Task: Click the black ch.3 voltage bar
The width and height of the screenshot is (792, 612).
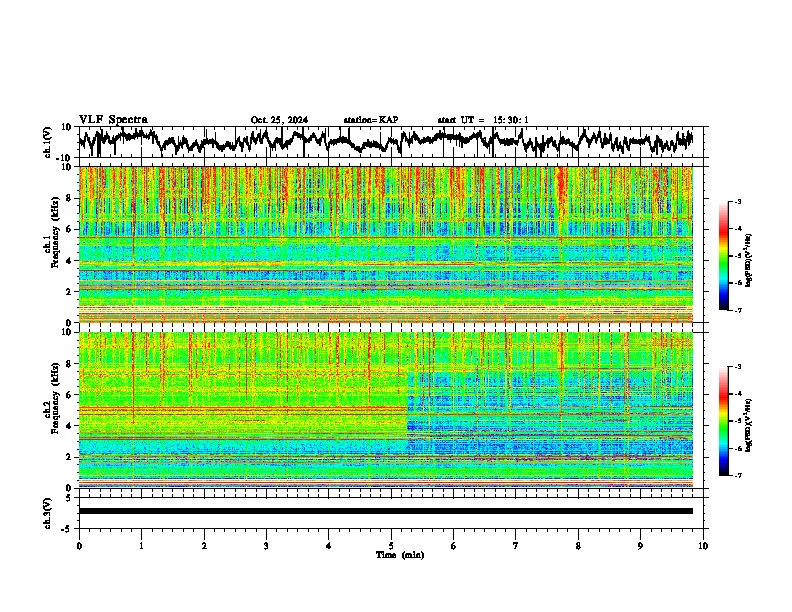Action: pos(386,511)
